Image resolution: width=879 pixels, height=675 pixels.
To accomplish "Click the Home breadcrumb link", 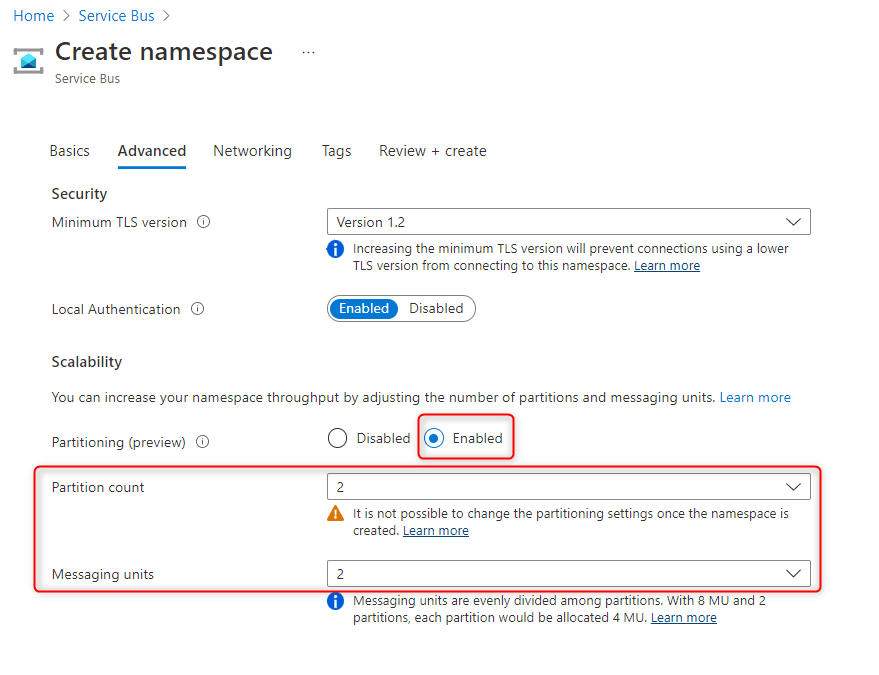I will 33,16.
